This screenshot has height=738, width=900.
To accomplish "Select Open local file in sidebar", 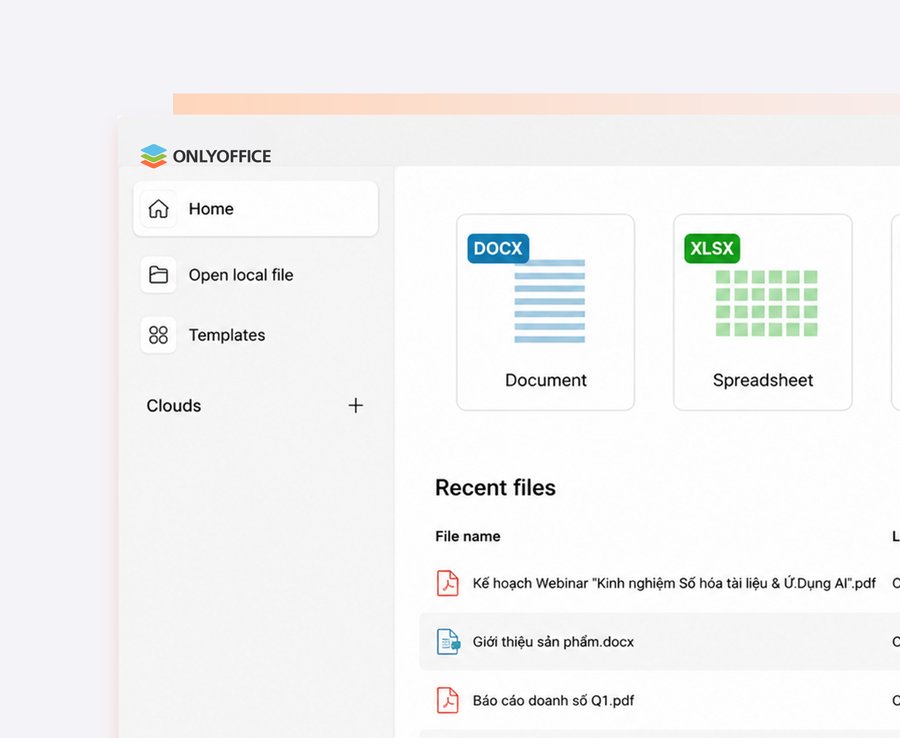I will (x=255, y=275).
